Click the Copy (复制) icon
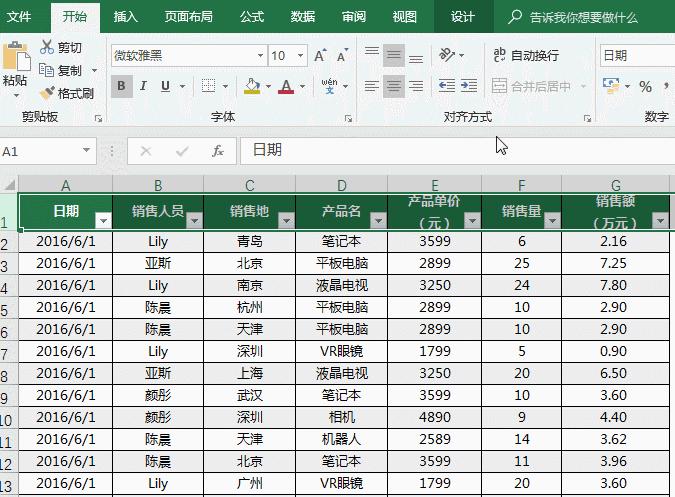675x497 pixels. point(46,70)
